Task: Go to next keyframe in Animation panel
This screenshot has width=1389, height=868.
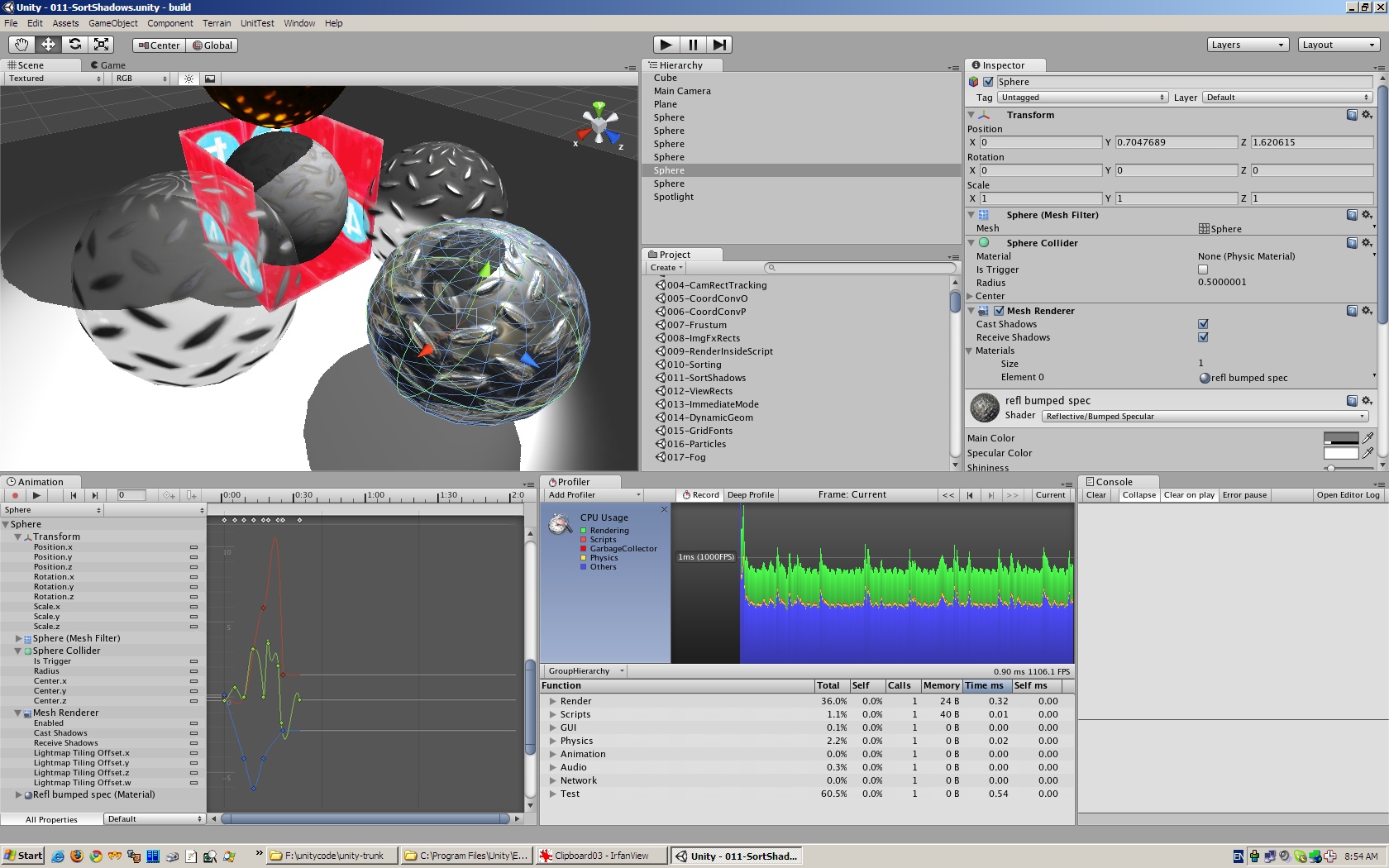Action: pyautogui.click(x=94, y=495)
